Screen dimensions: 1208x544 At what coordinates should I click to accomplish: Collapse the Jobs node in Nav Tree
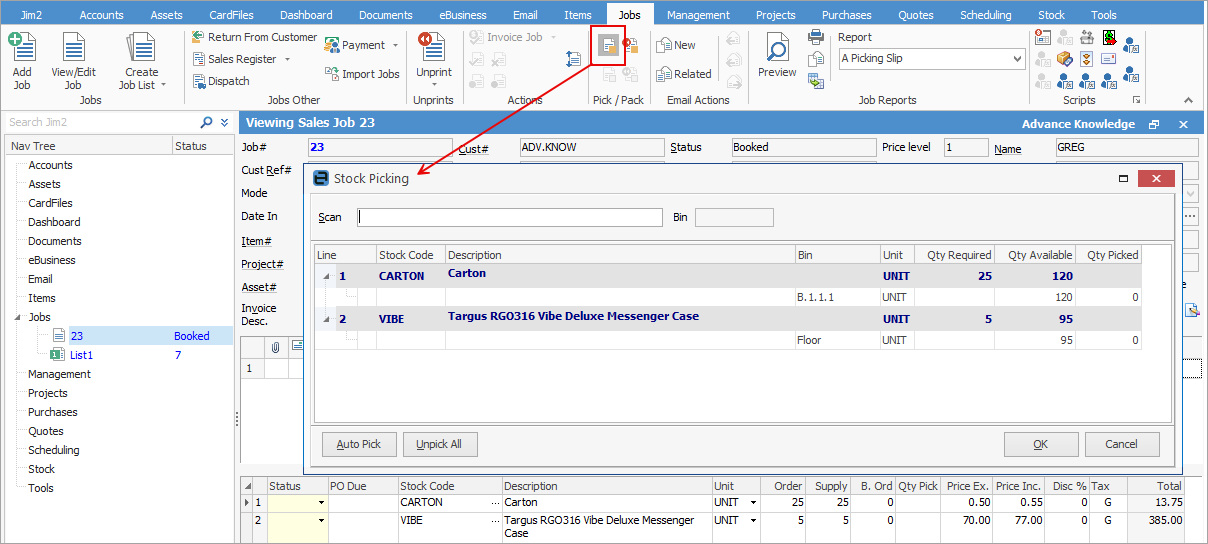tap(17, 317)
